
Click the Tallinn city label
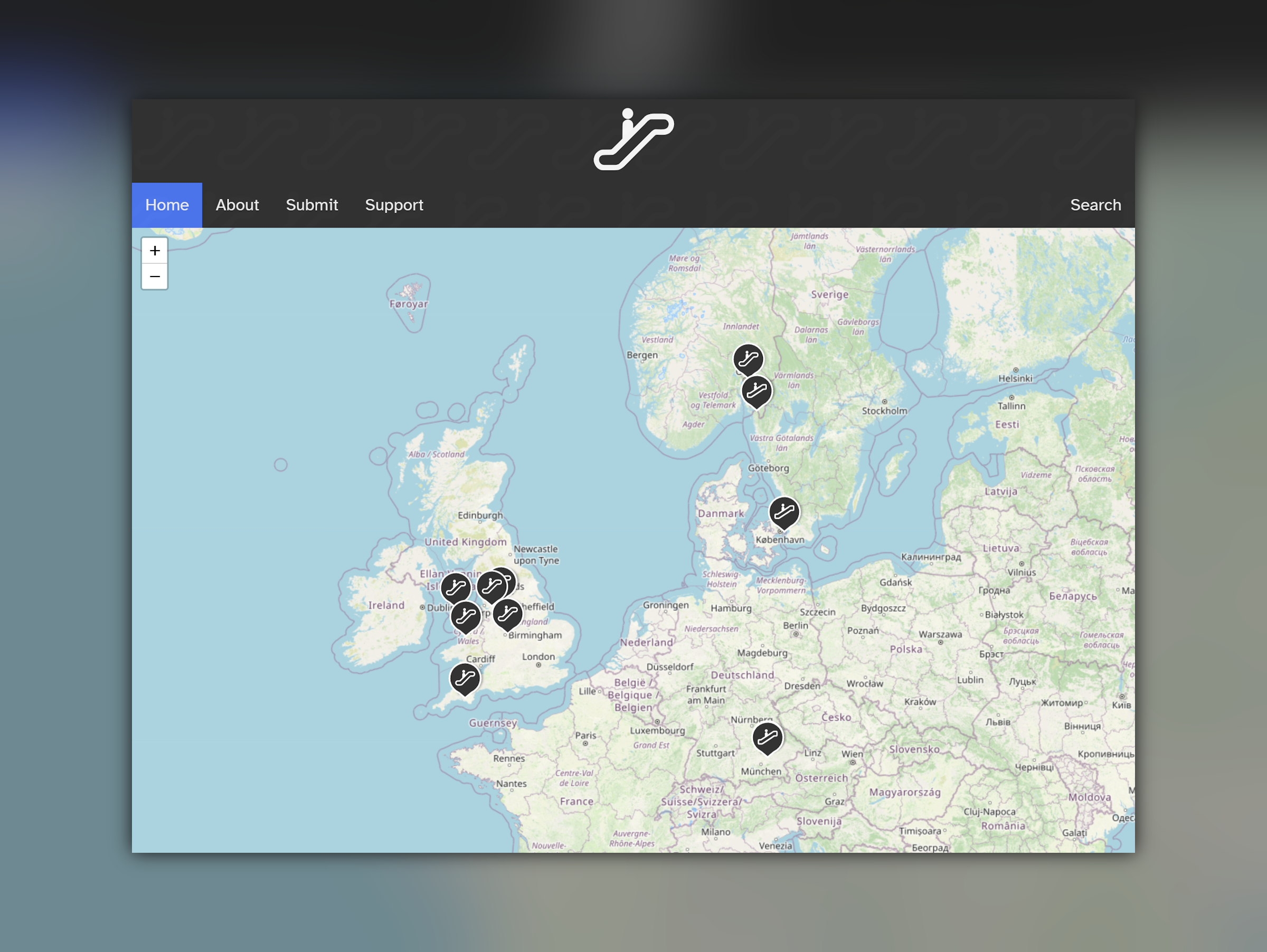coord(1011,406)
